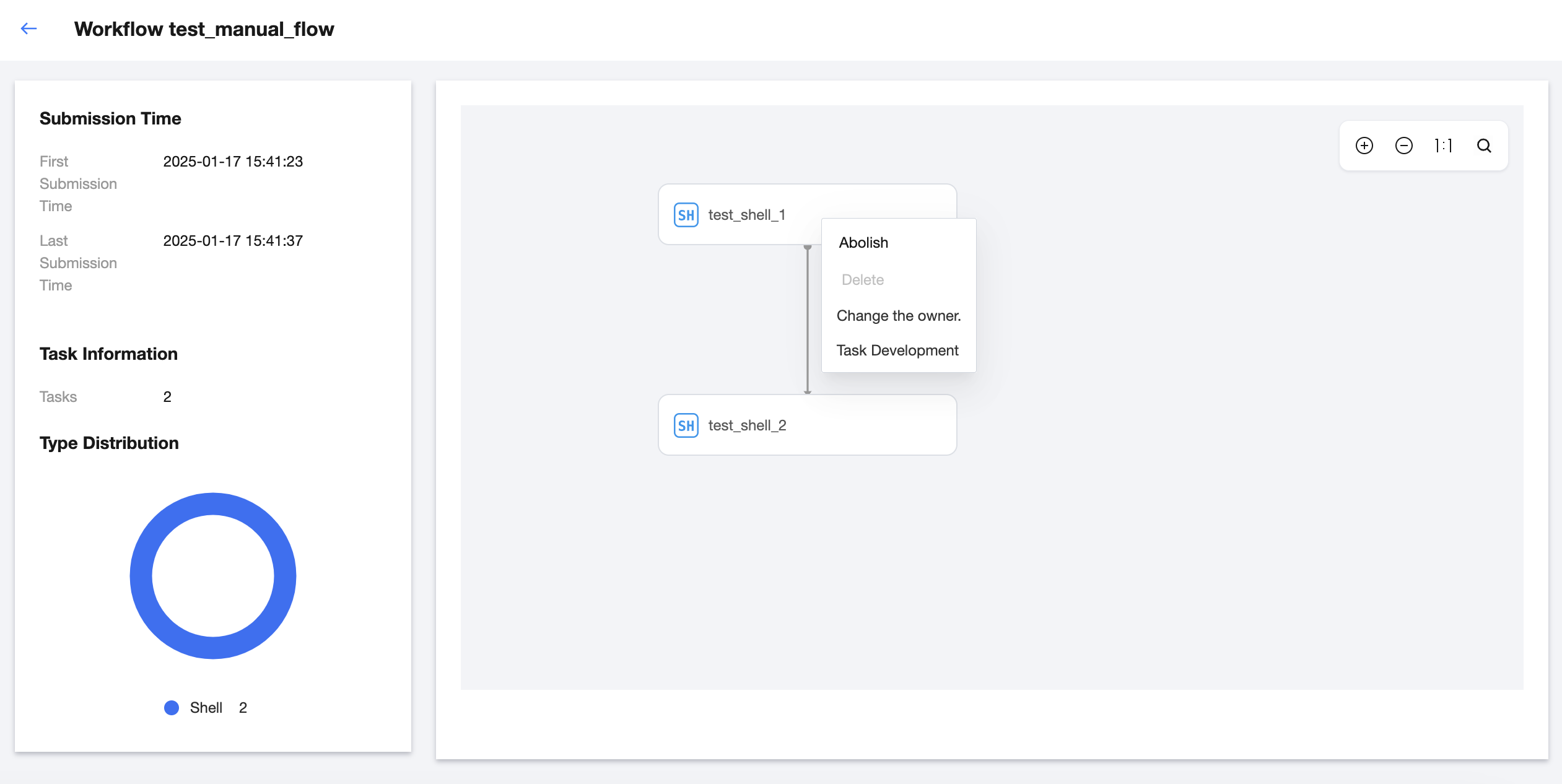Zoom out on the workflow canvas
1562x784 pixels.
point(1403,146)
